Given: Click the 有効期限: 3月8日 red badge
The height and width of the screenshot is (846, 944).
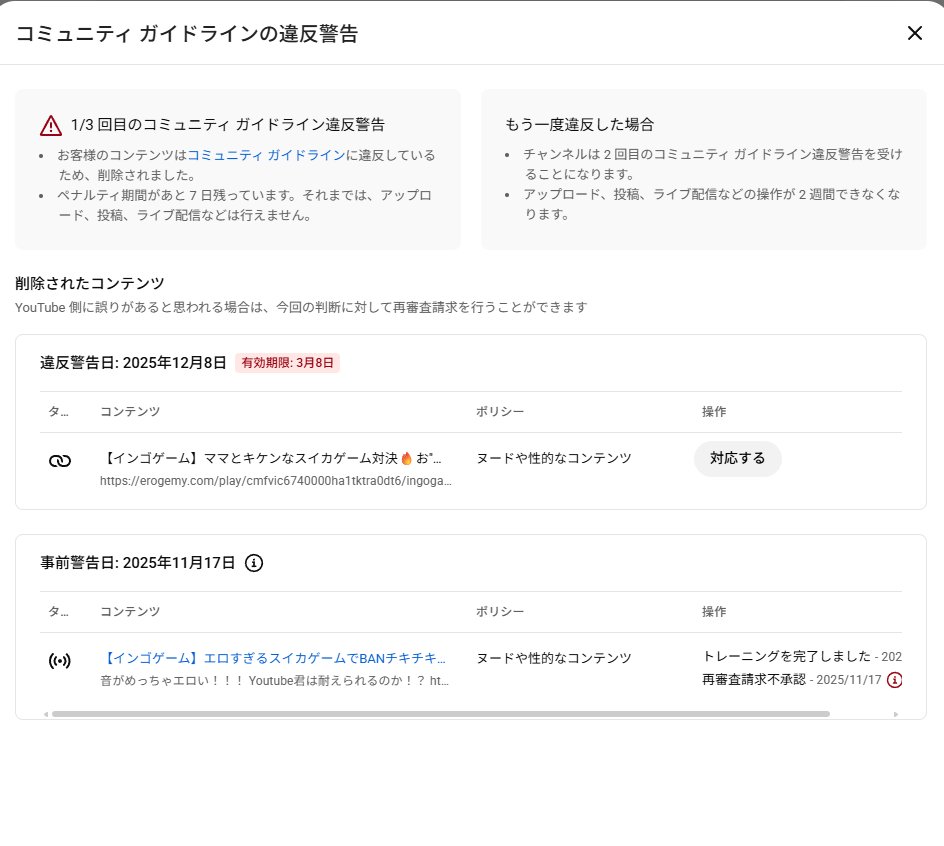Looking at the screenshot, I should coord(288,363).
